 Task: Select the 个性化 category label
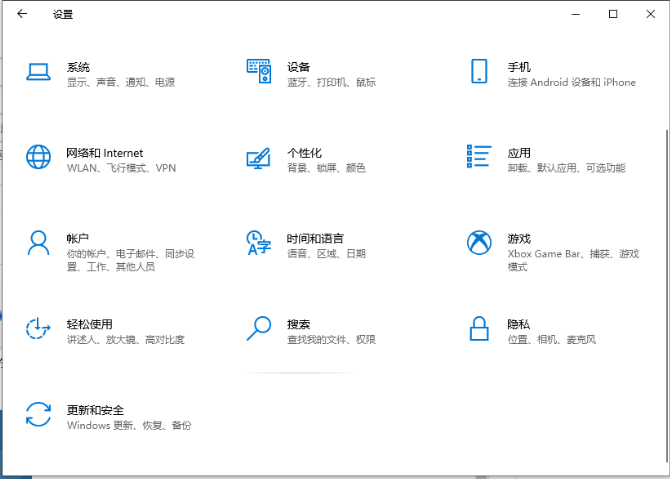point(304,153)
